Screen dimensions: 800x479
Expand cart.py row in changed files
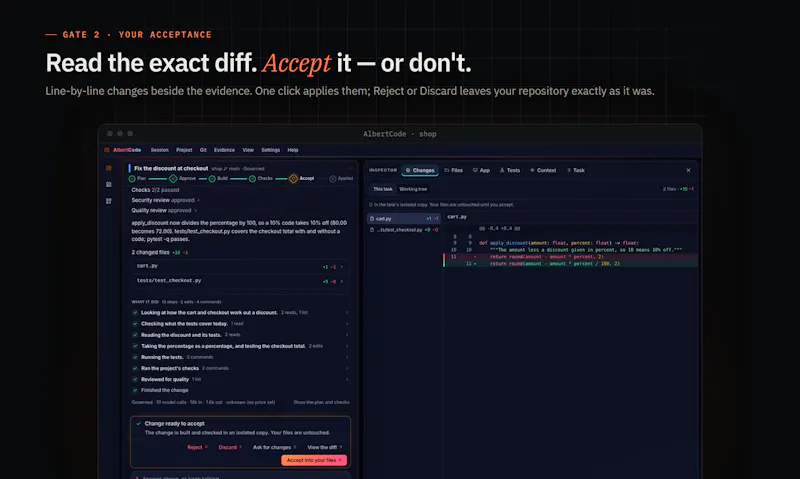pos(240,266)
